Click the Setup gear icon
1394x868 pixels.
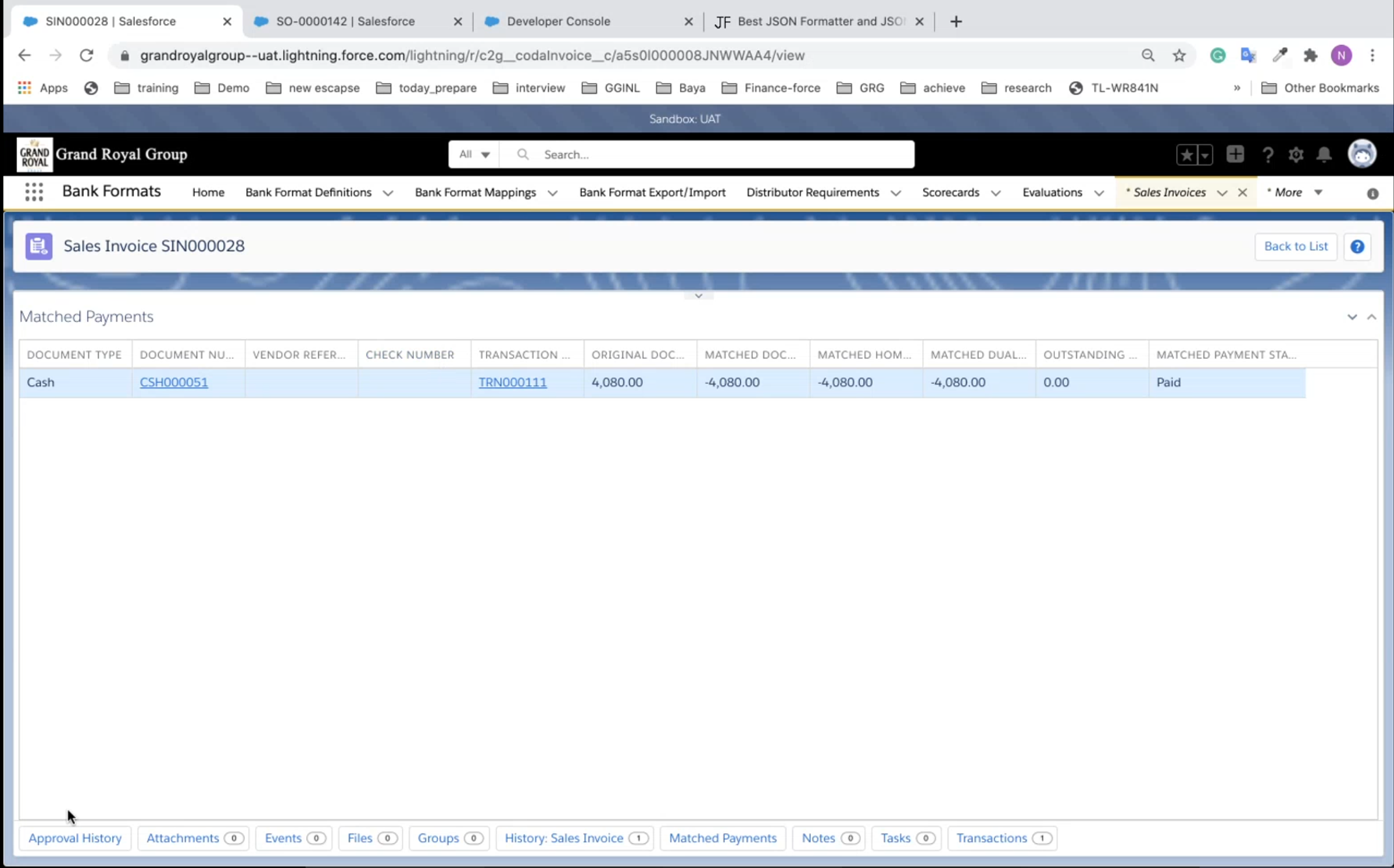coord(1296,155)
